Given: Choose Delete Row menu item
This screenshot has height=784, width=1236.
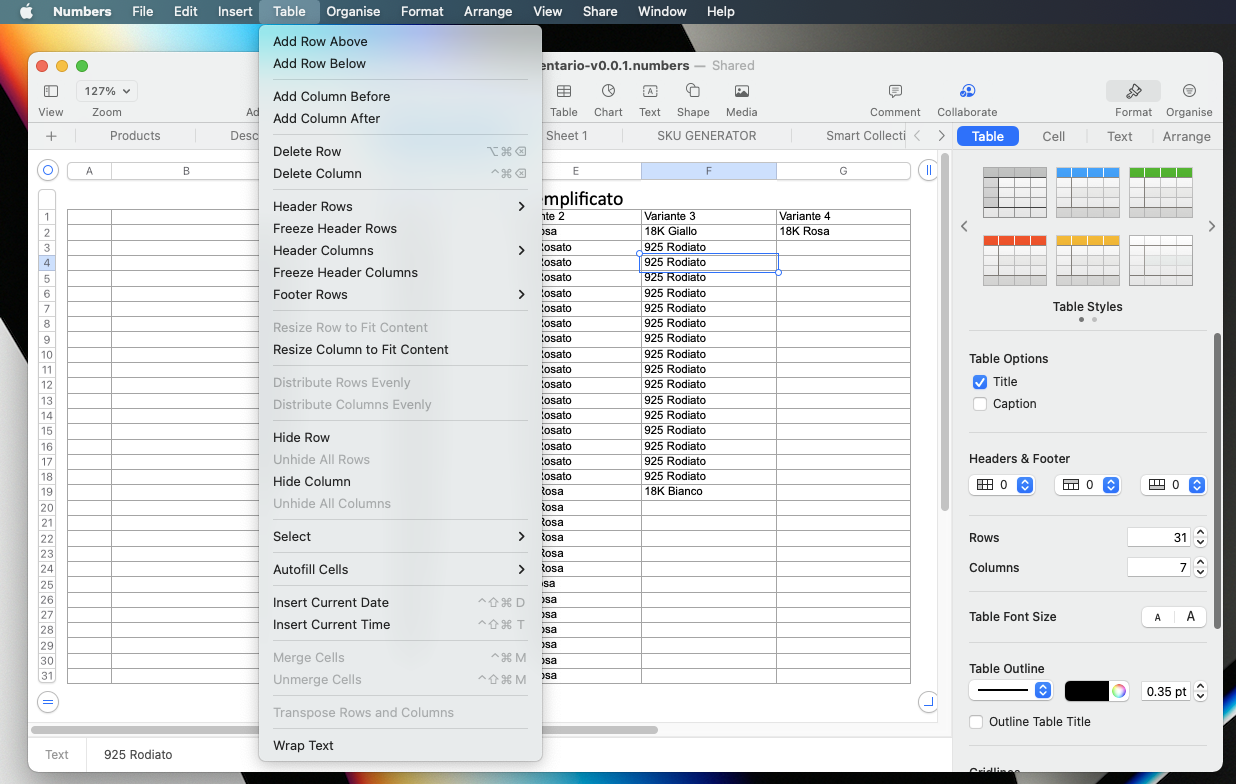Looking at the screenshot, I should (x=400, y=152).
